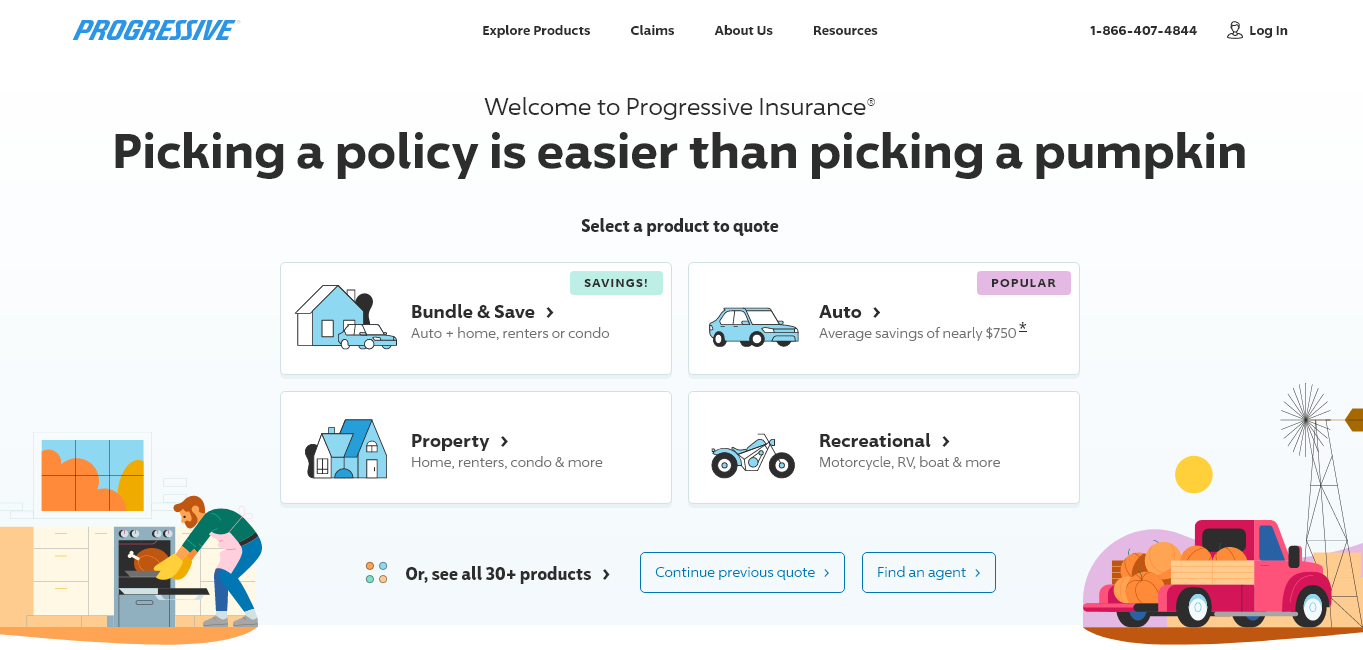Select the house-and-car Bundle & Save illustration
This screenshot has height=650, width=1363.
[x=345, y=318]
